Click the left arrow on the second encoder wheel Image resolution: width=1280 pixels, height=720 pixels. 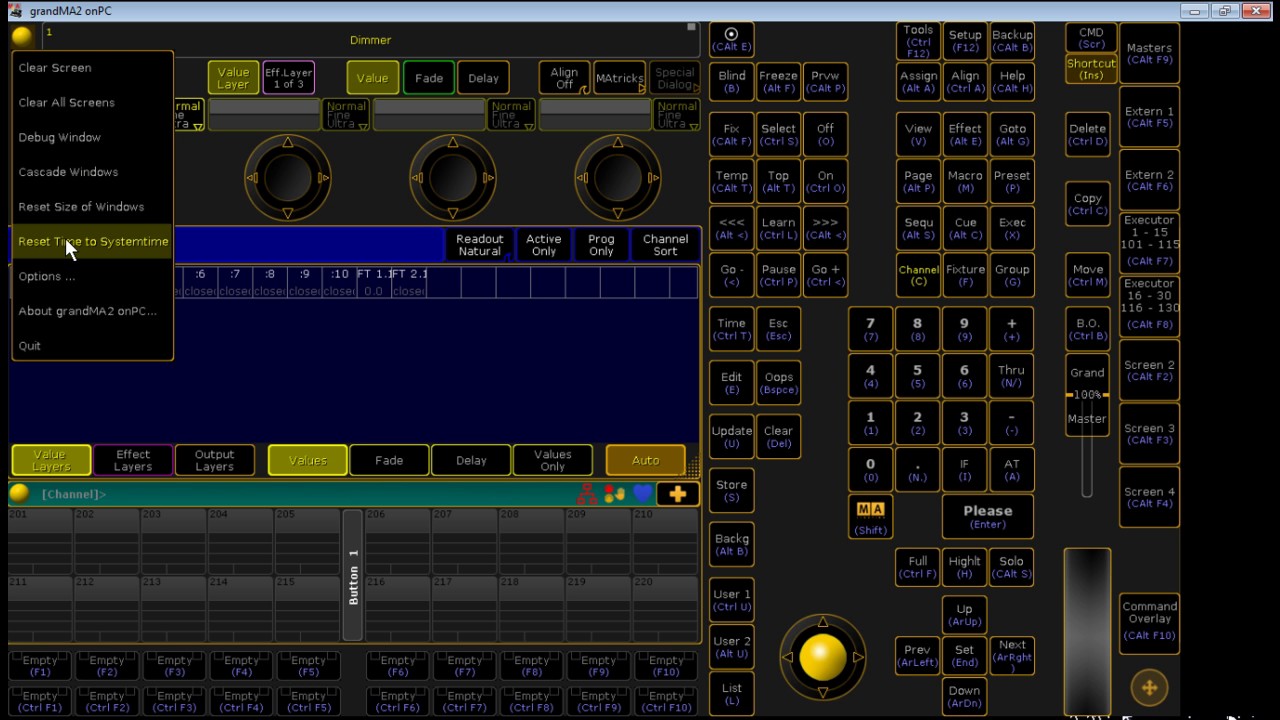[417, 178]
